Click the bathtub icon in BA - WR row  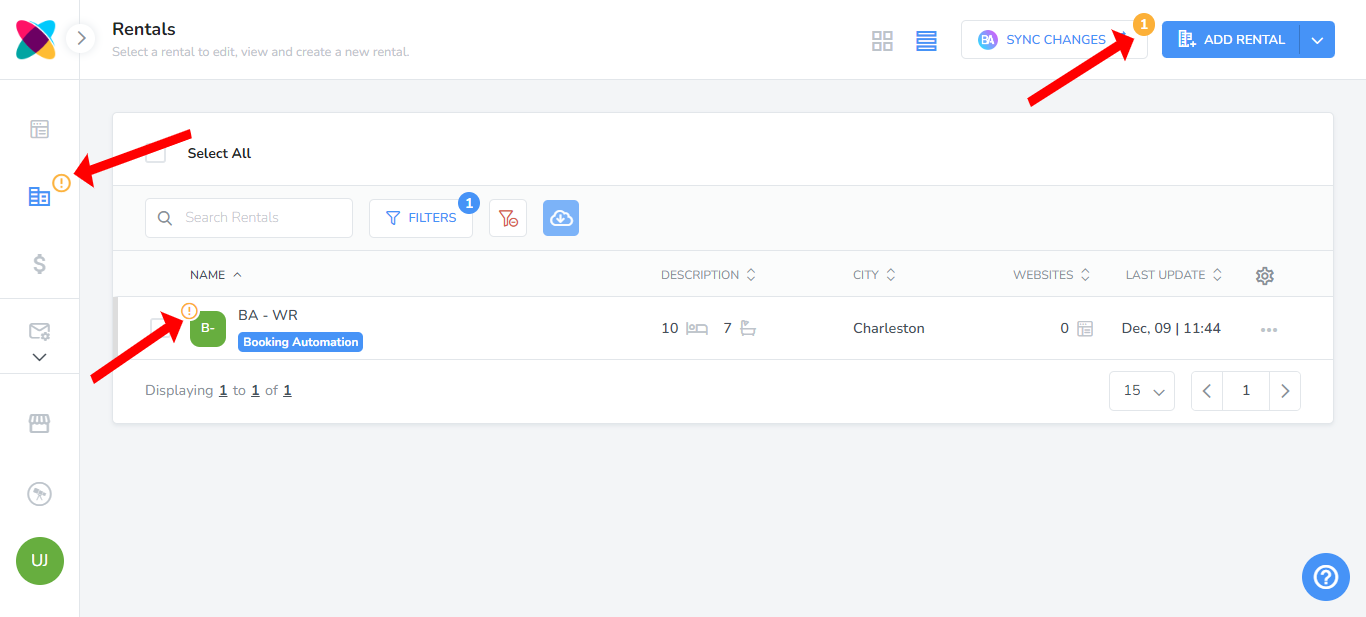pos(748,328)
